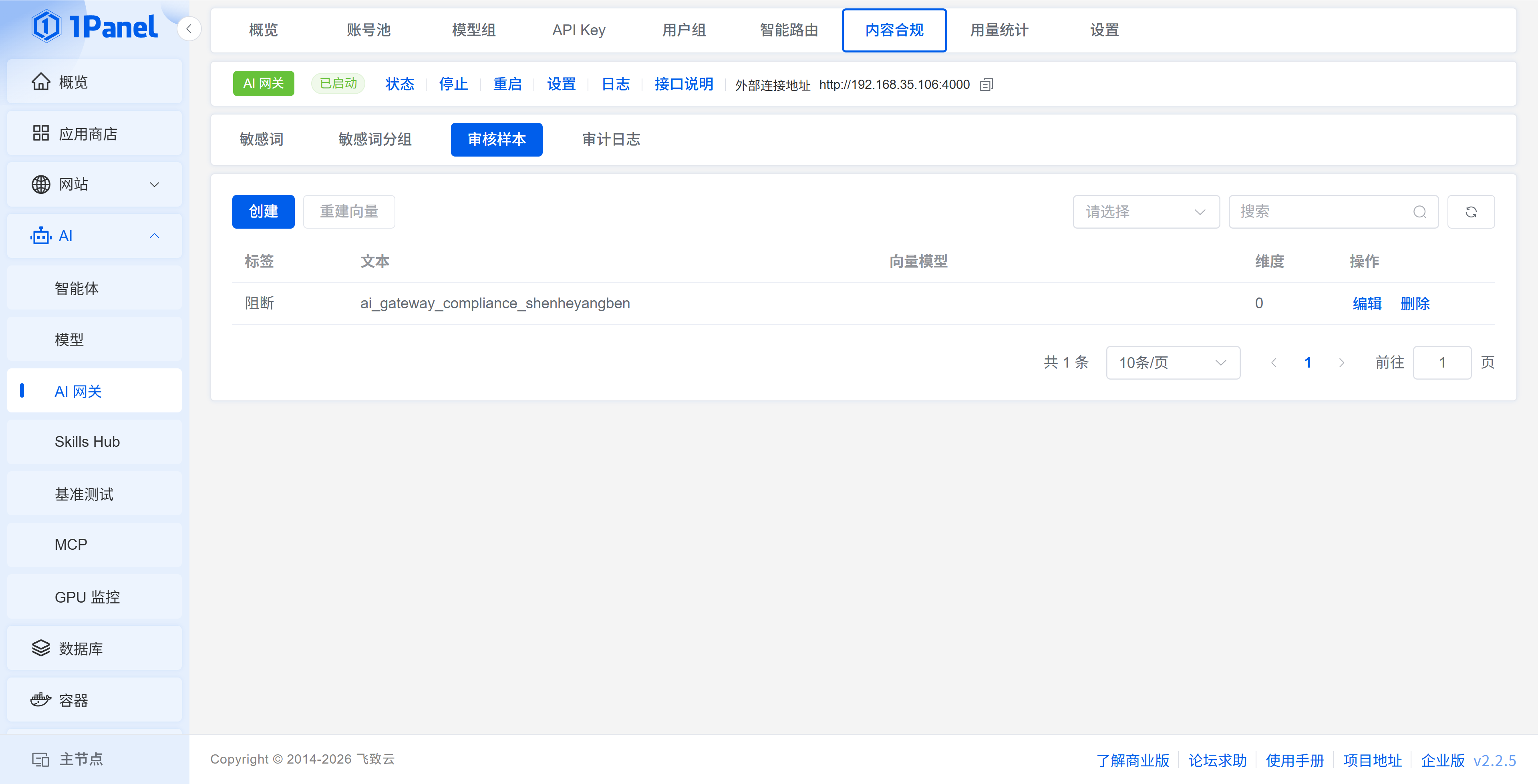Go to the previous page arrow

tap(1274, 362)
